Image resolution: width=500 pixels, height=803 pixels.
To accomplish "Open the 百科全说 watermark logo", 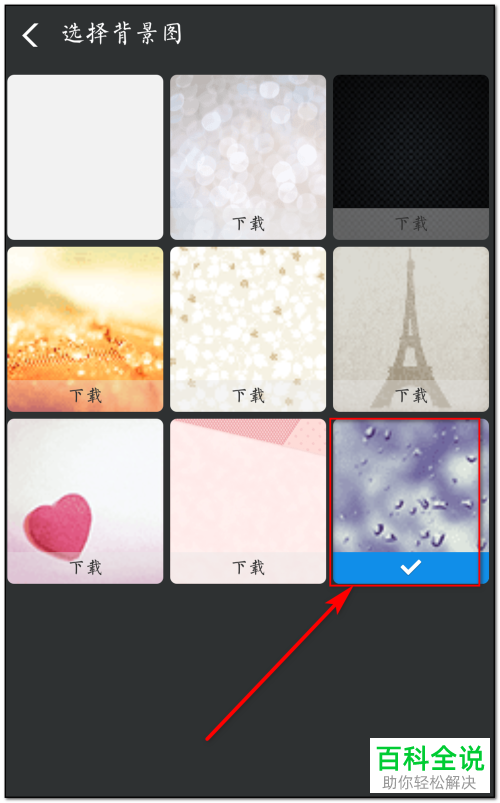I will click(430, 766).
